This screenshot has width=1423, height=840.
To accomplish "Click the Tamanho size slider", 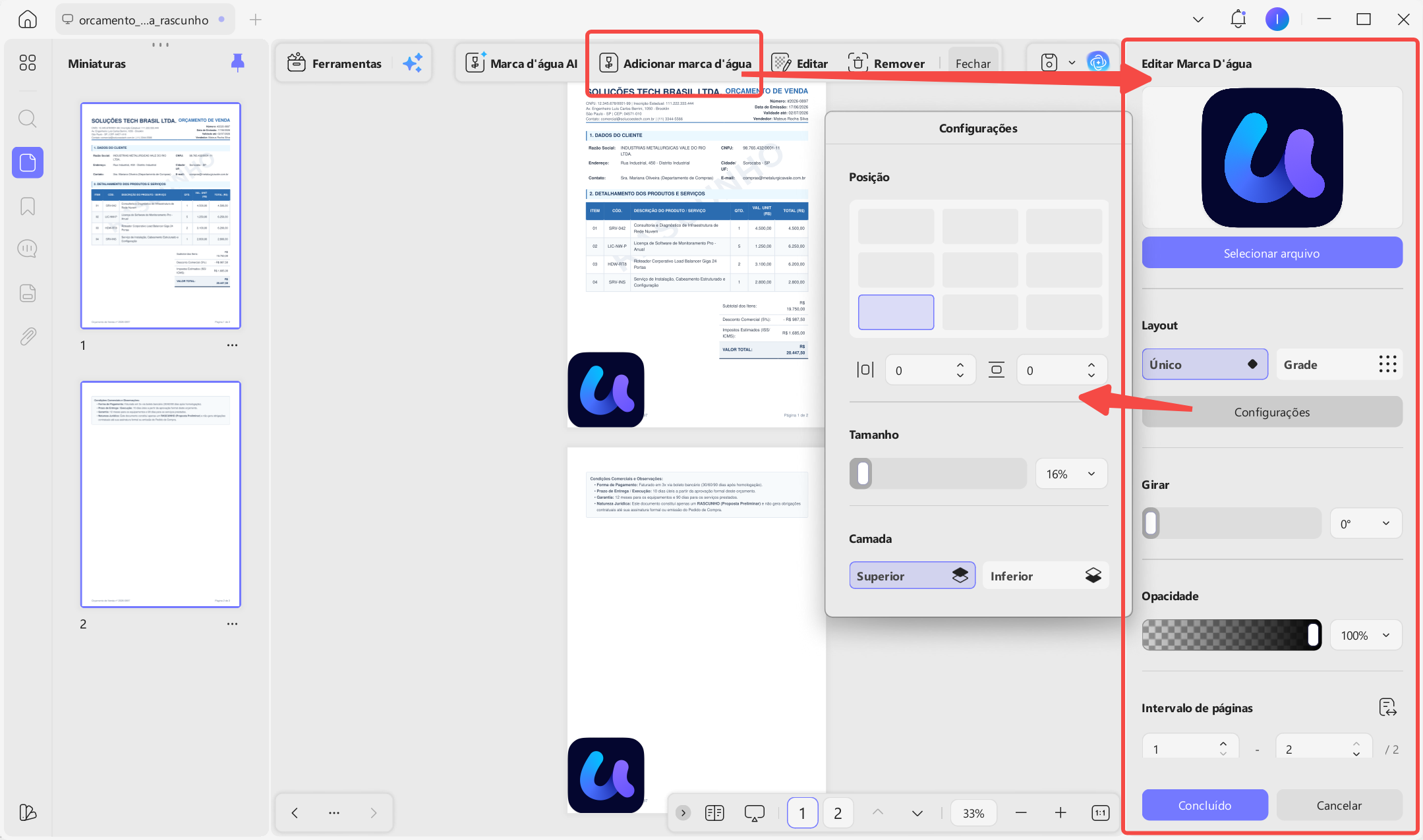I will point(938,474).
